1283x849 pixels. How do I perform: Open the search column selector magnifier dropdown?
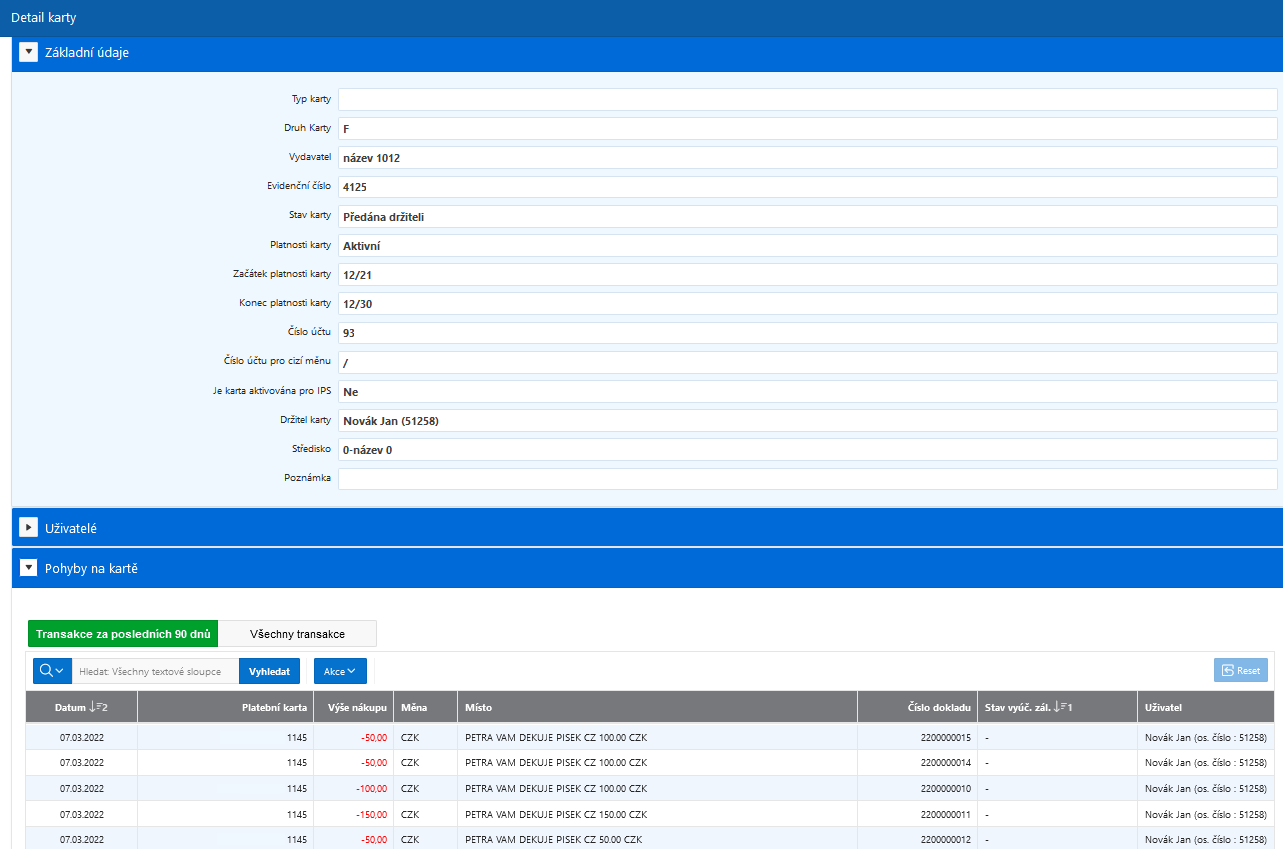(52, 671)
